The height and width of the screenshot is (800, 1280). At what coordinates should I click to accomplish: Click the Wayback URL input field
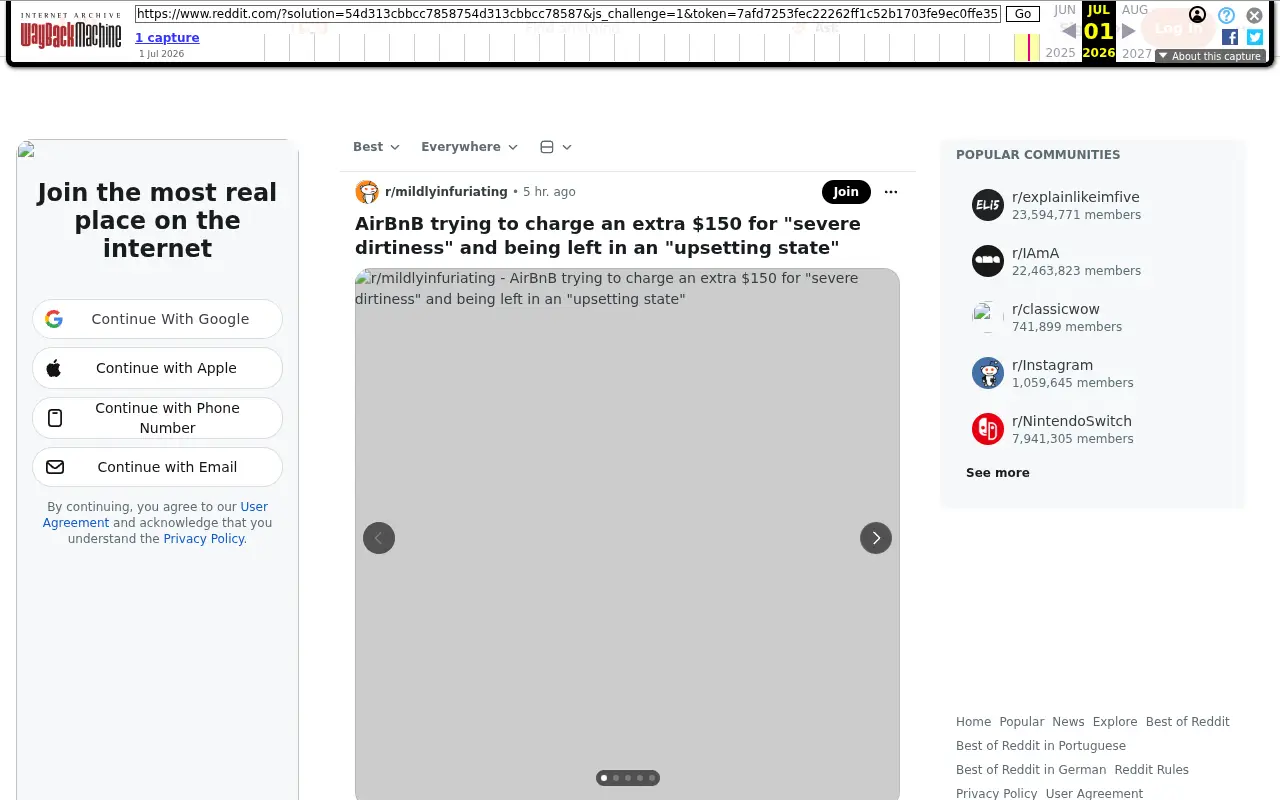tap(568, 14)
